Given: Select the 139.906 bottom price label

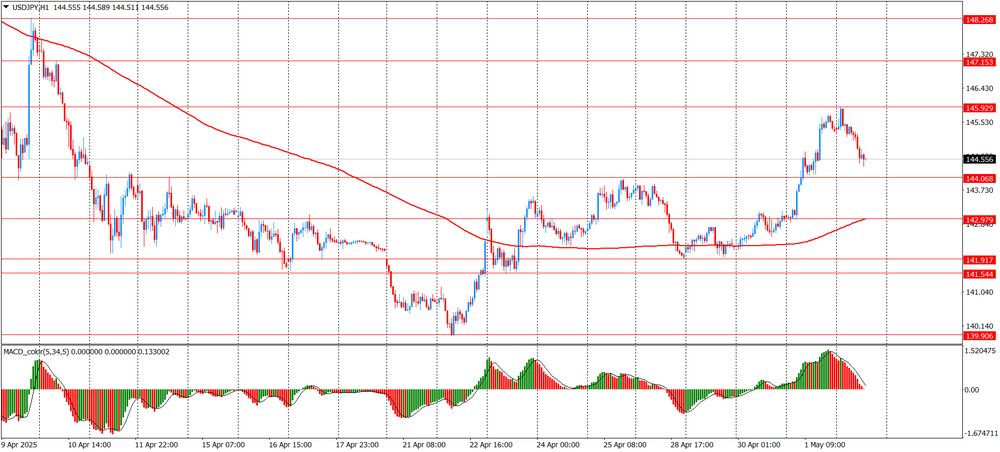Looking at the screenshot, I should (979, 336).
